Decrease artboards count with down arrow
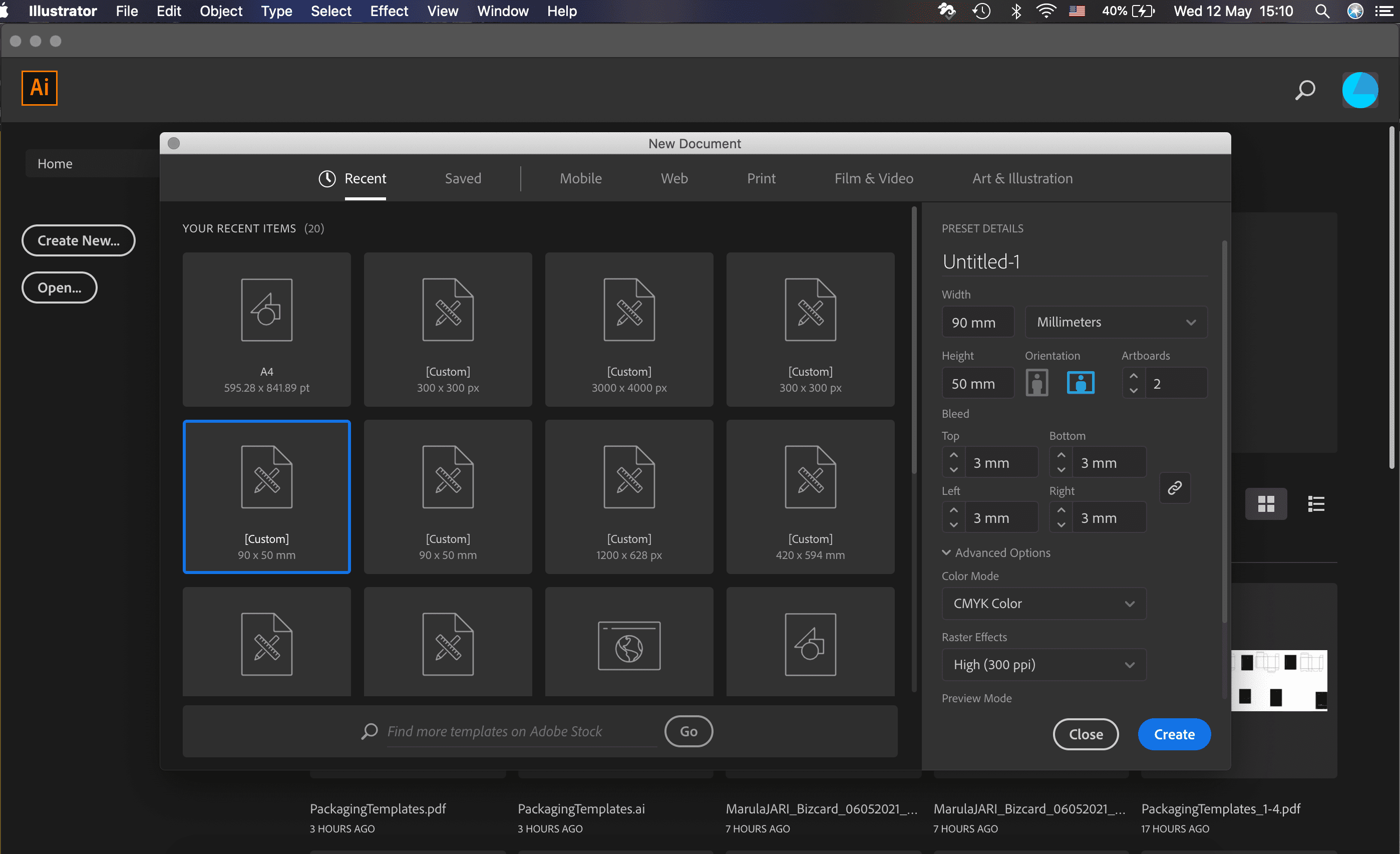Screen dimensions: 1400x854 (x=1133, y=390)
